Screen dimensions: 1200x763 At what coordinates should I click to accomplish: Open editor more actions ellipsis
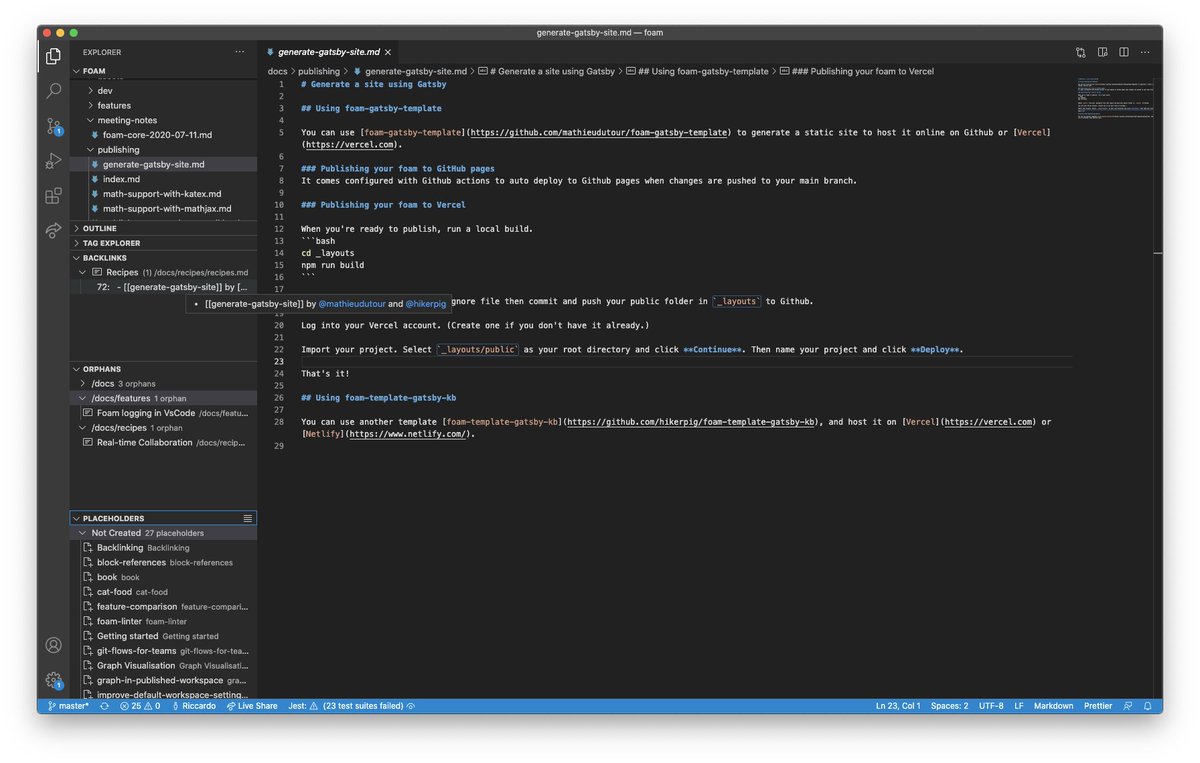(1147, 52)
